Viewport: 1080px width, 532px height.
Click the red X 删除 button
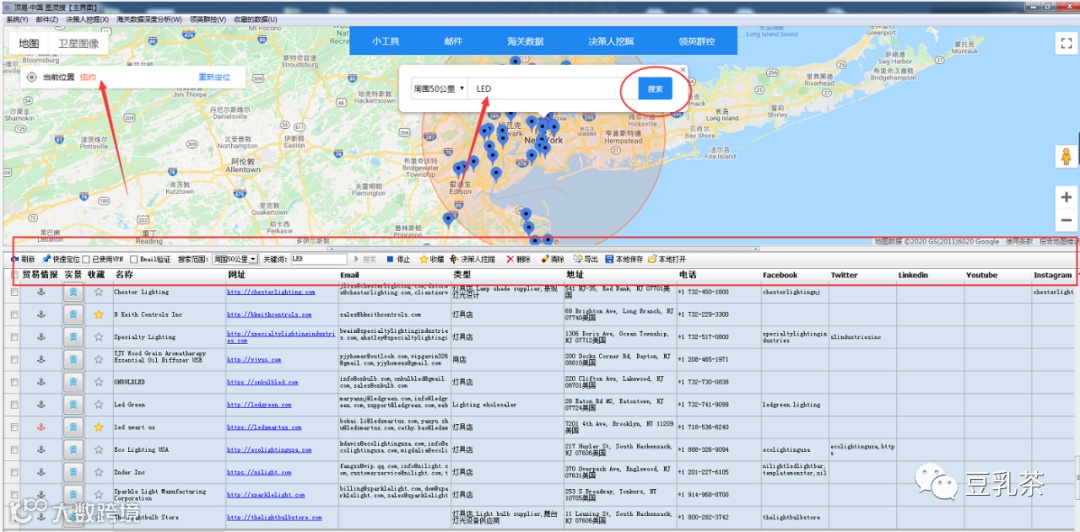pos(519,259)
